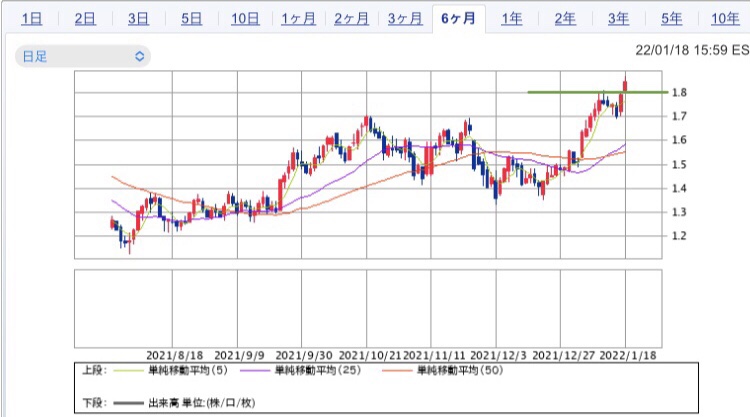
Task: Switch to the 5年 period tab
Action: click(x=672, y=19)
